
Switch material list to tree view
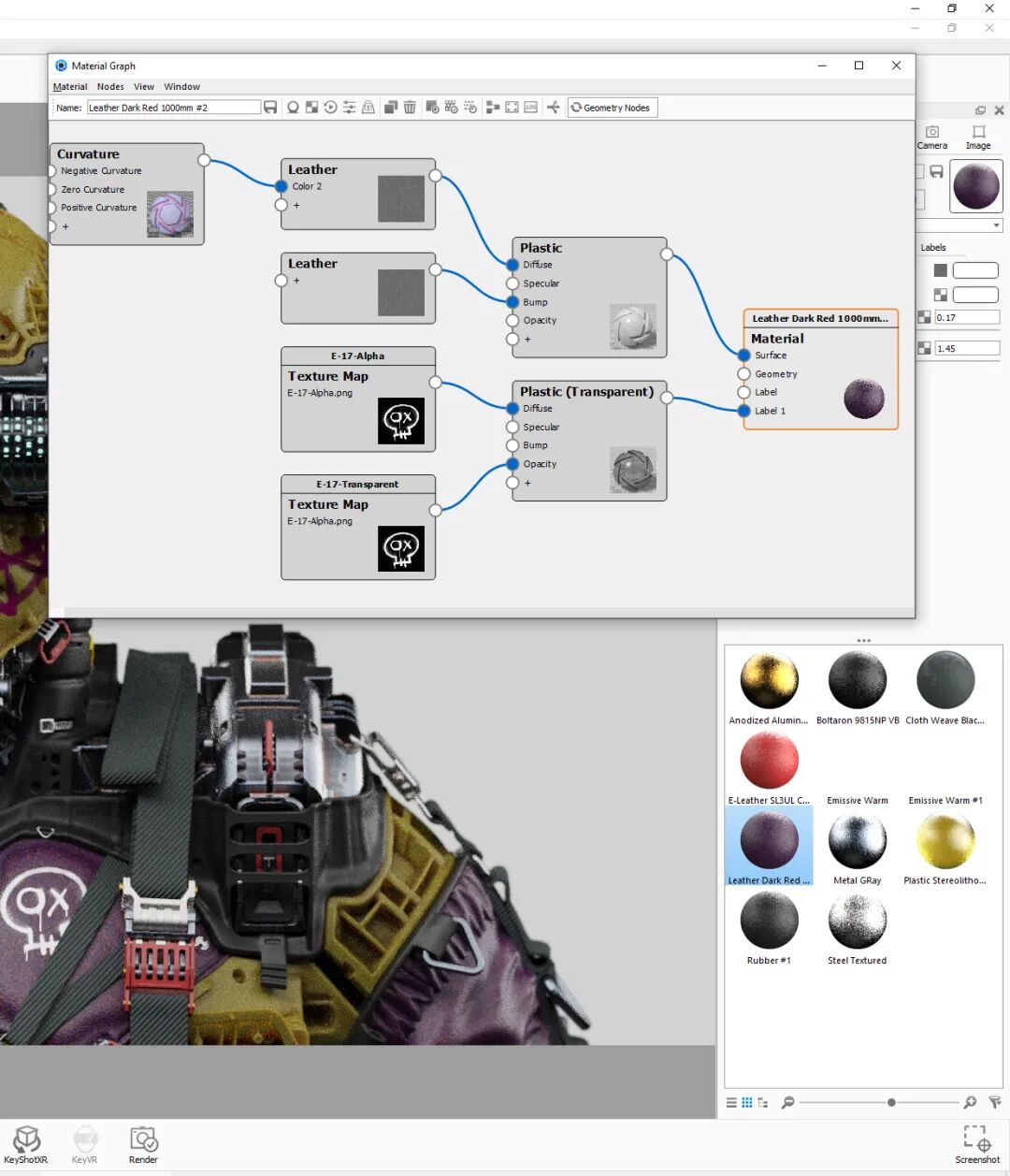pos(763,1103)
